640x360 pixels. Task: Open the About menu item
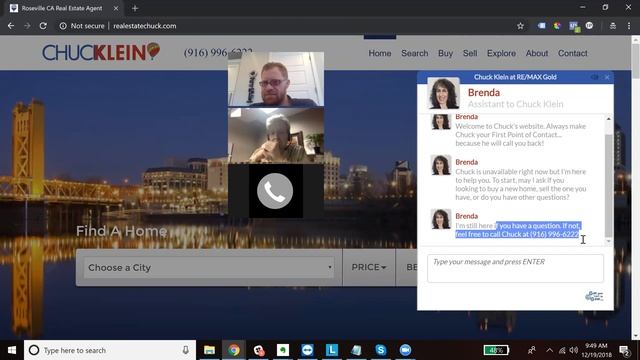click(537, 53)
